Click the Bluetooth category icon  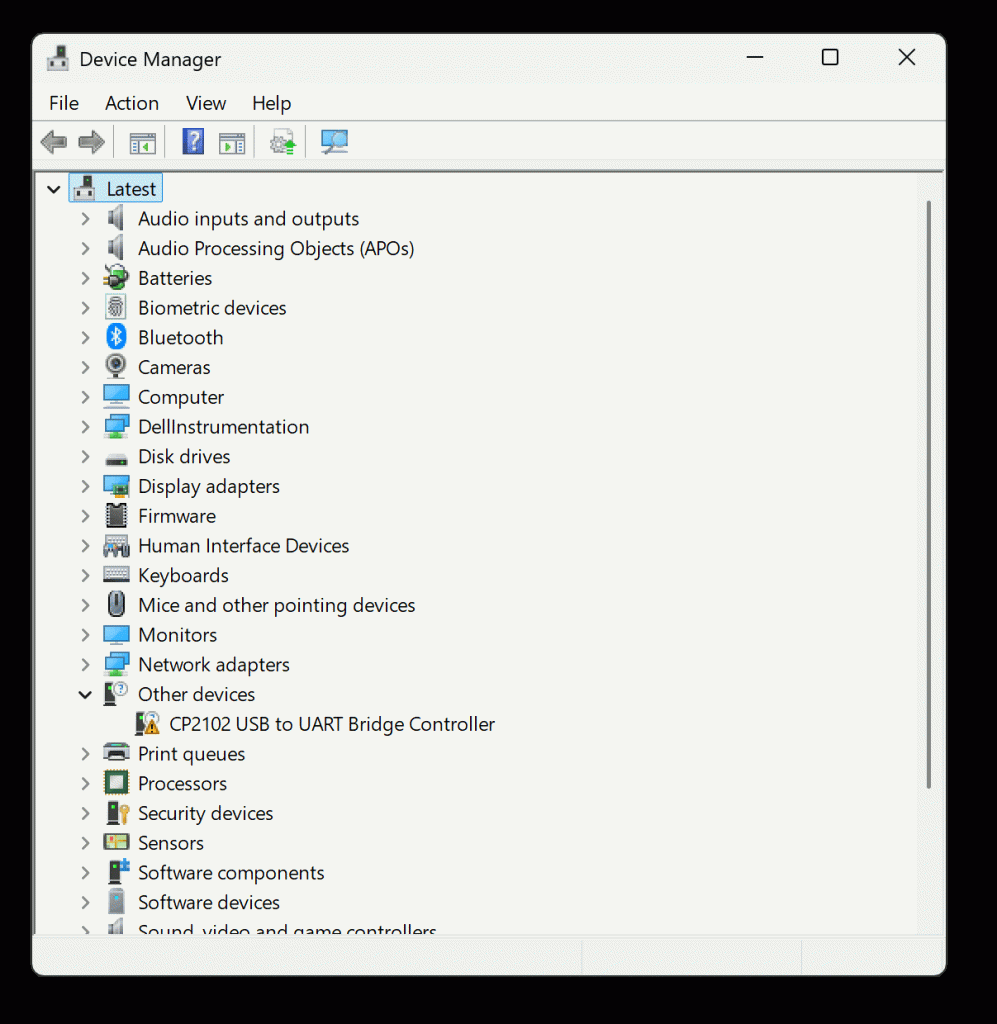[x=117, y=337]
